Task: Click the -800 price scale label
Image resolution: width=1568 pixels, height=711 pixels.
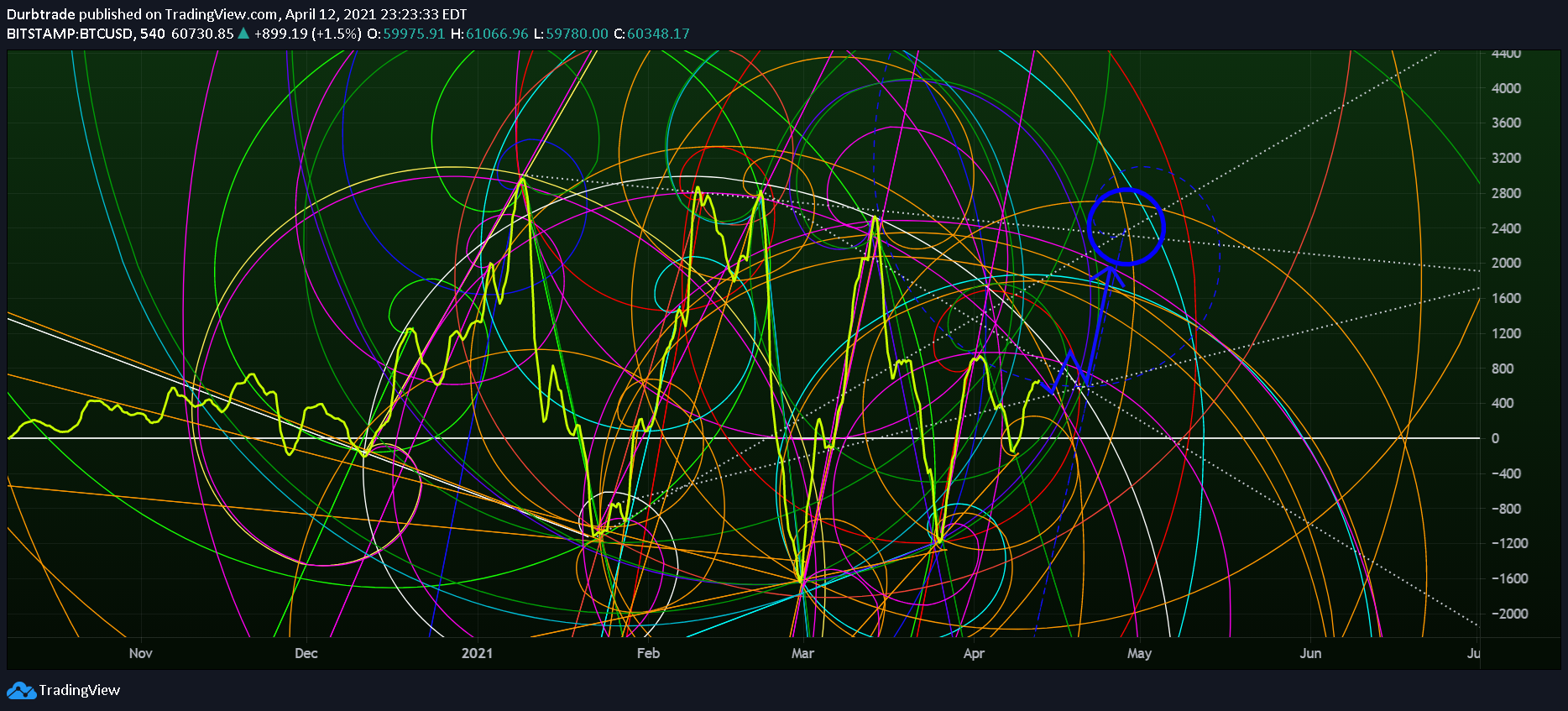Action: tap(1506, 509)
